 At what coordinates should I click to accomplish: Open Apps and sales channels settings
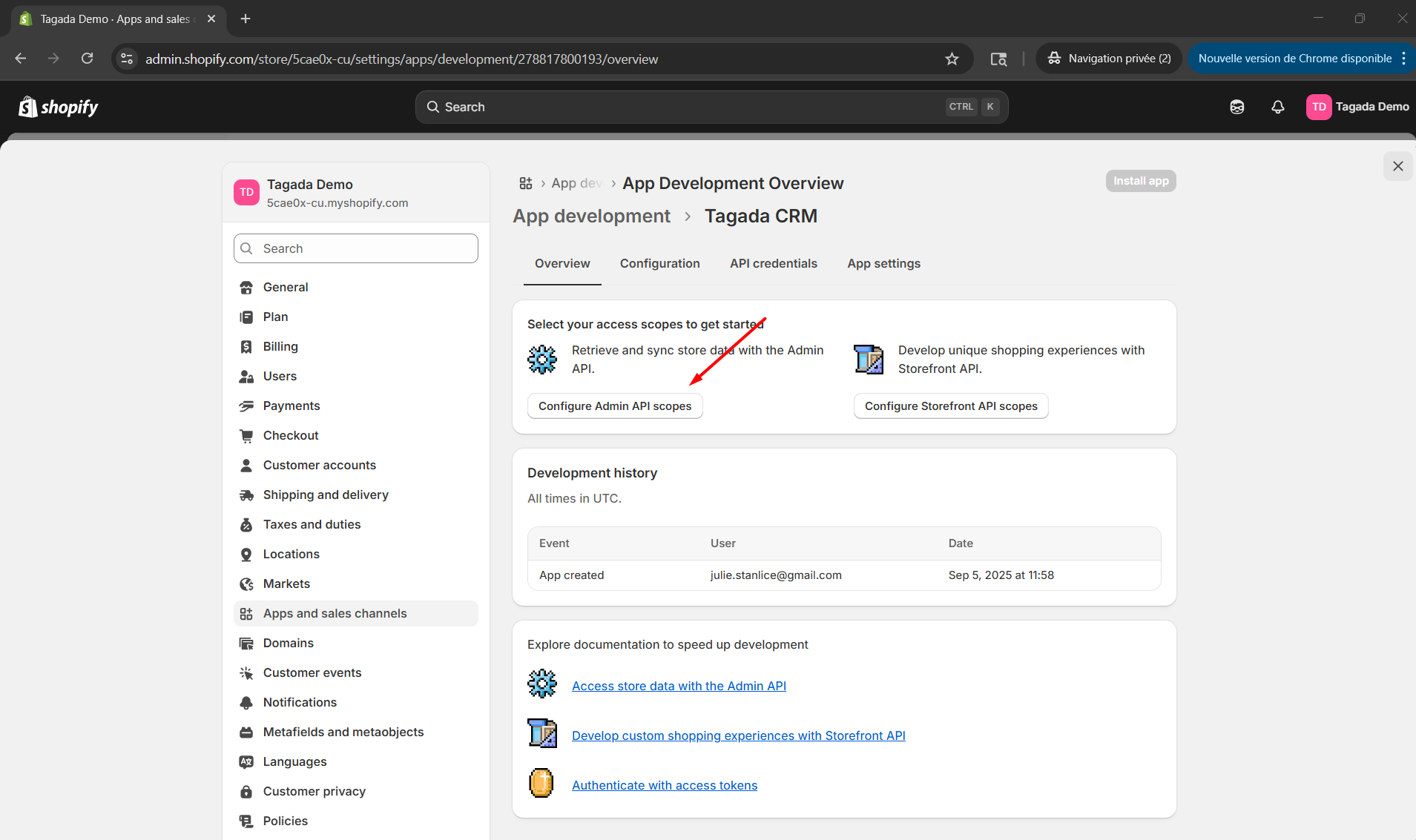click(356, 613)
